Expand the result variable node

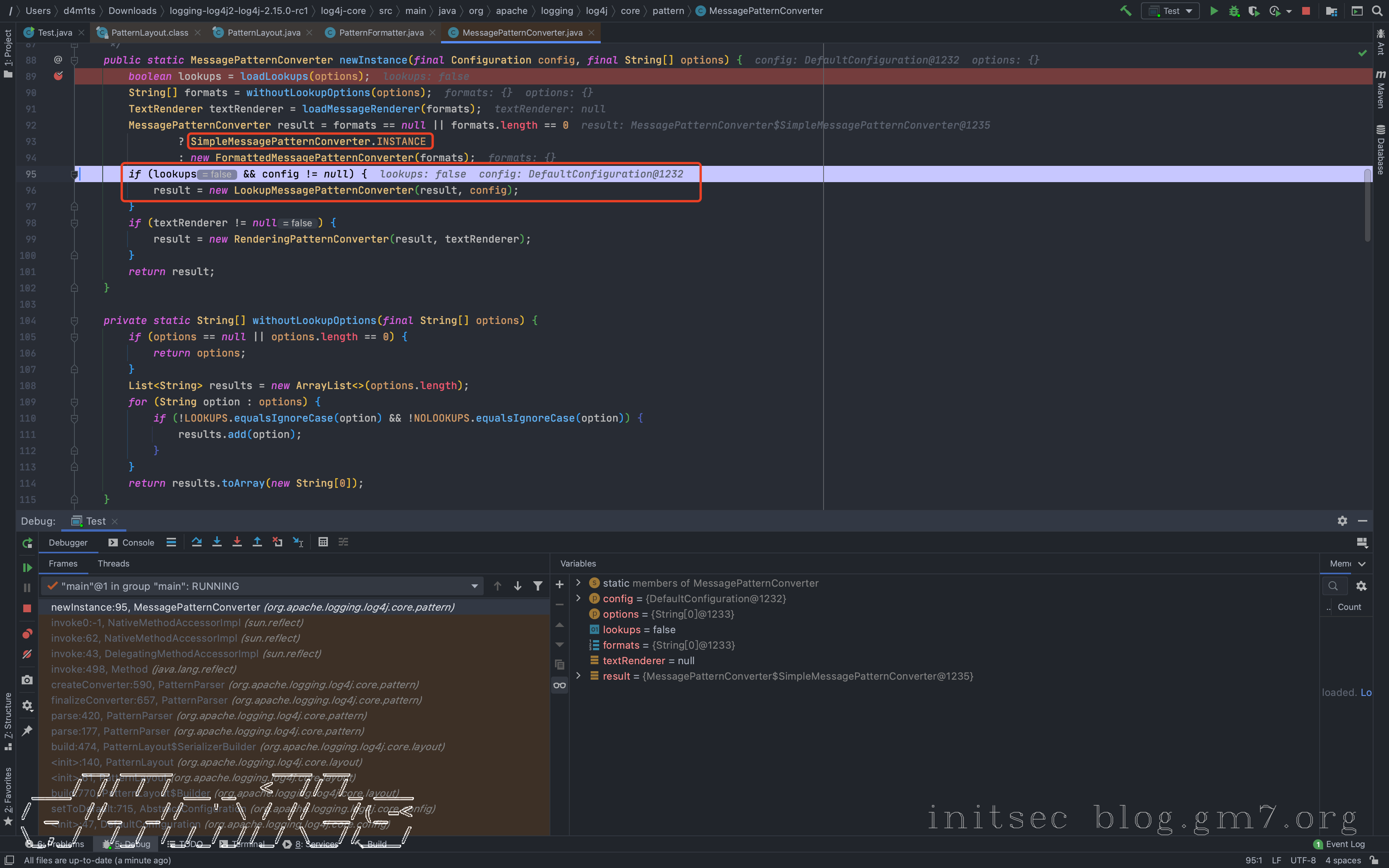click(x=578, y=676)
